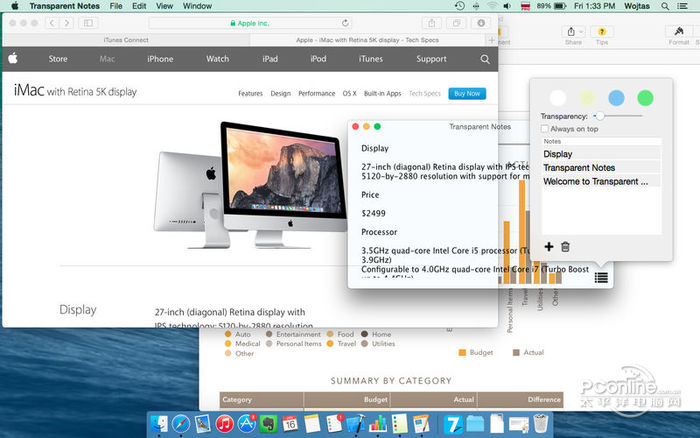
Task: Open iTunes from the Dock
Action: coord(225,423)
